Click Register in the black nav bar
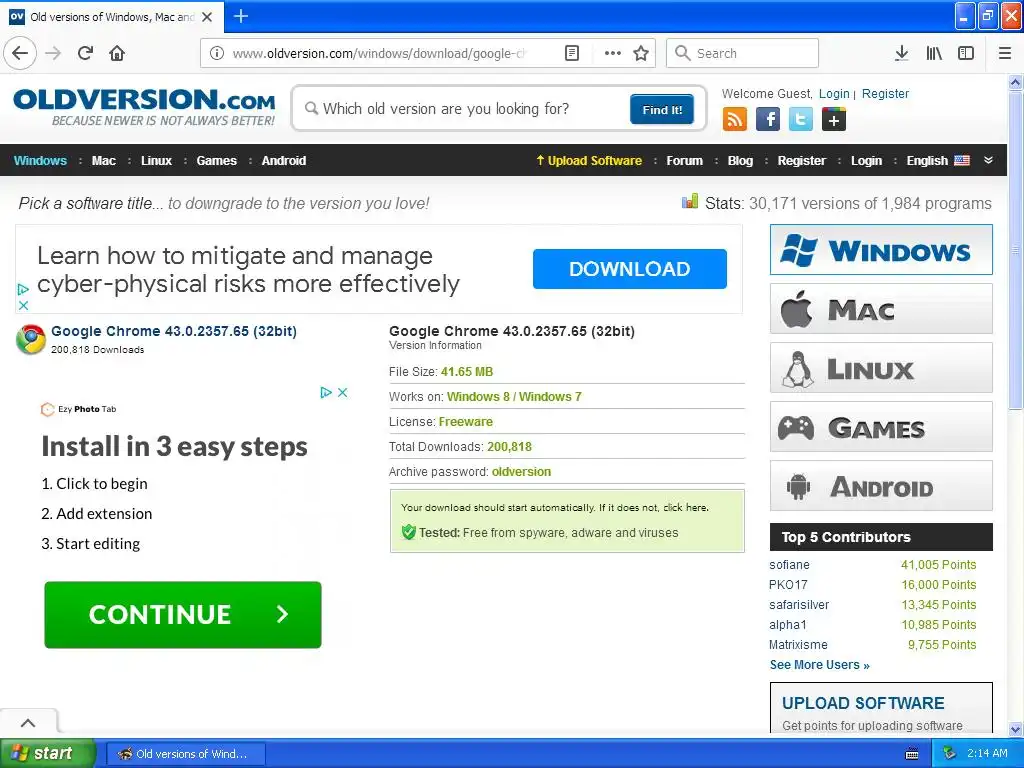 click(801, 161)
